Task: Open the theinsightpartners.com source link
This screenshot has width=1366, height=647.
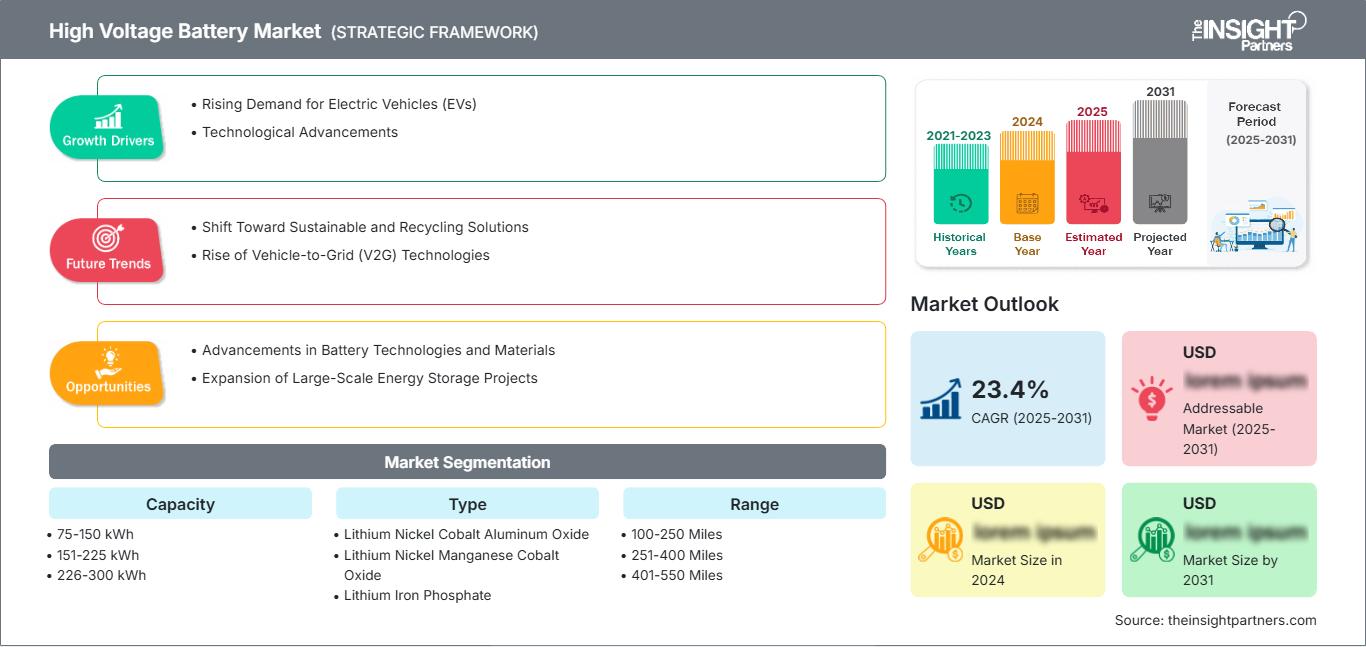Action: click(x=1244, y=620)
